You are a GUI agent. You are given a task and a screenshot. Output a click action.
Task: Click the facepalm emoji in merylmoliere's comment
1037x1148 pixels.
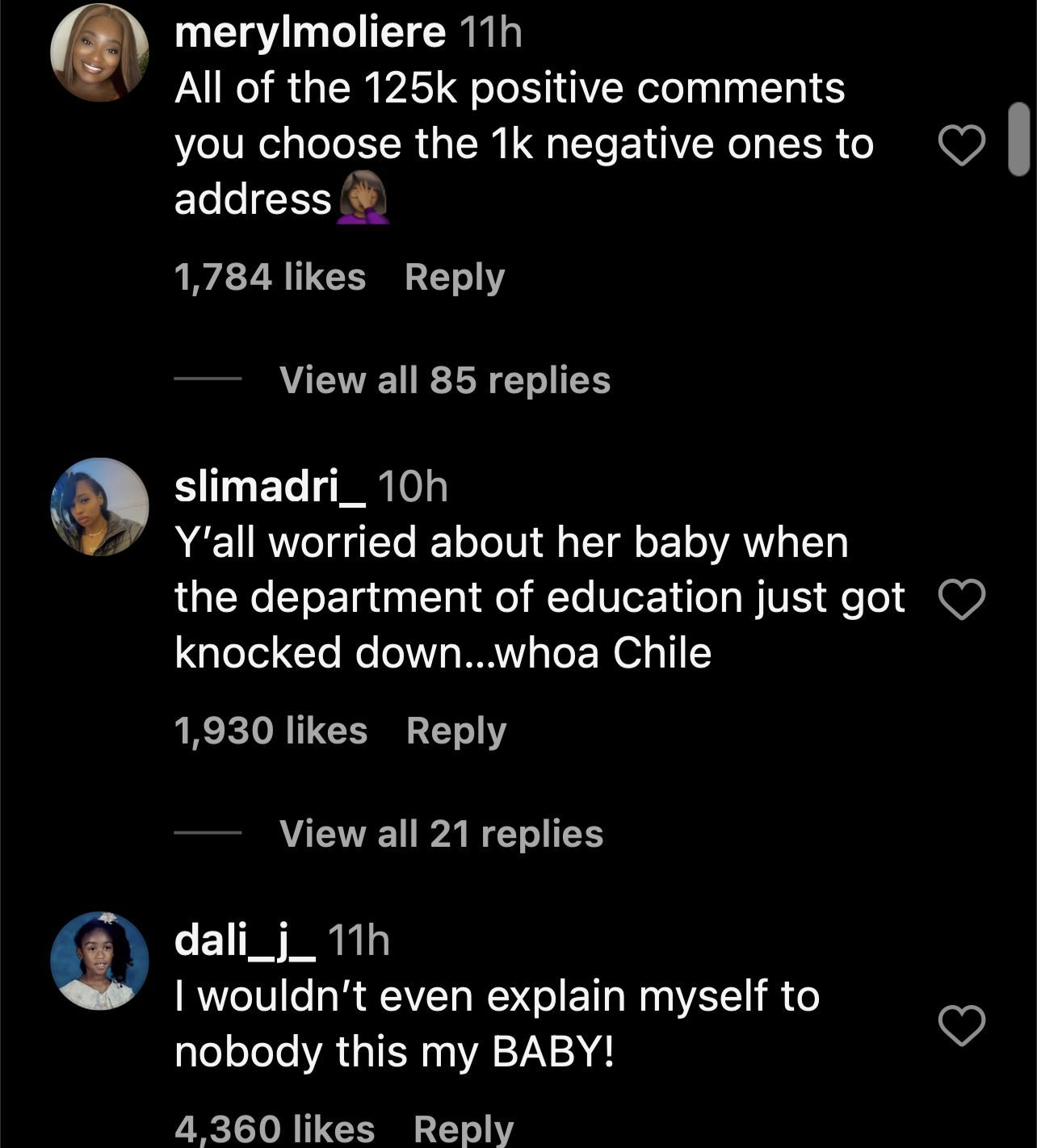(362, 199)
